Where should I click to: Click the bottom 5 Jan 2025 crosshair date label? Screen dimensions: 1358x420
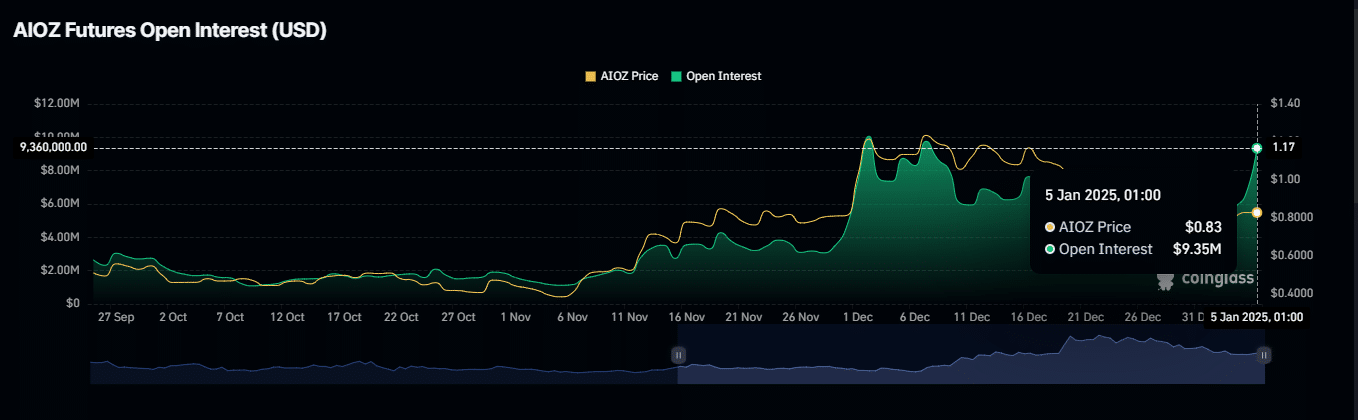(x=1256, y=317)
